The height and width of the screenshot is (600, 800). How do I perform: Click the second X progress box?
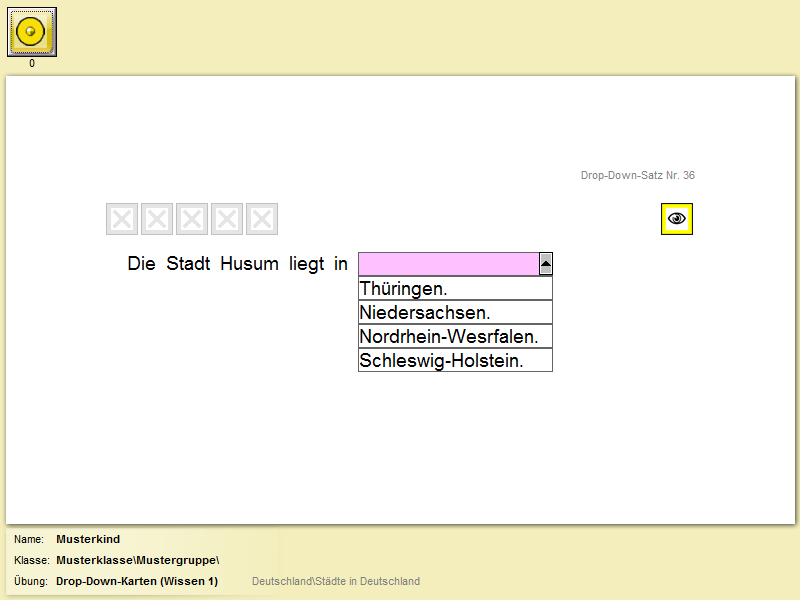157,219
